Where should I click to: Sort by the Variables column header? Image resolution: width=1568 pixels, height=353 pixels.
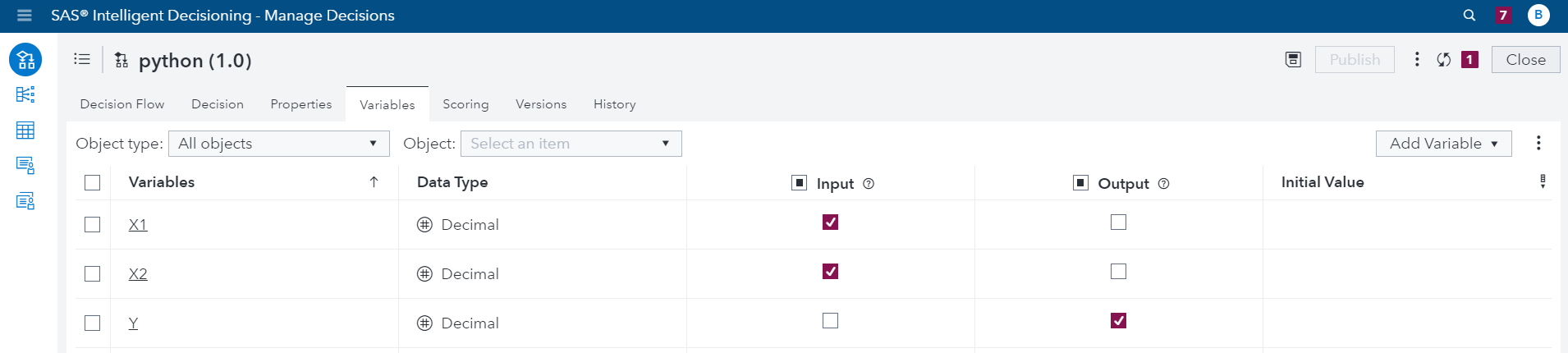click(x=162, y=182)
